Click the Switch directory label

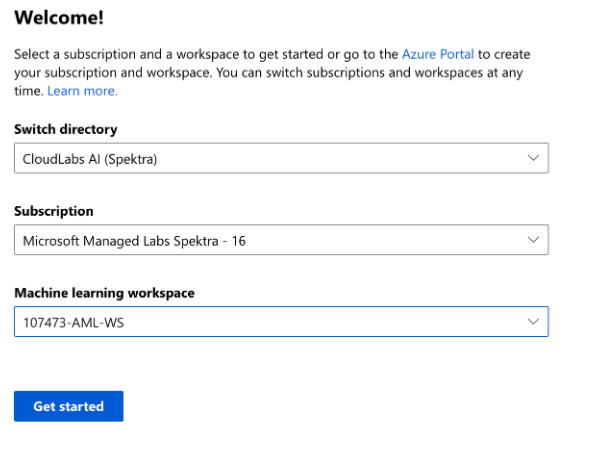coord(65,129)
